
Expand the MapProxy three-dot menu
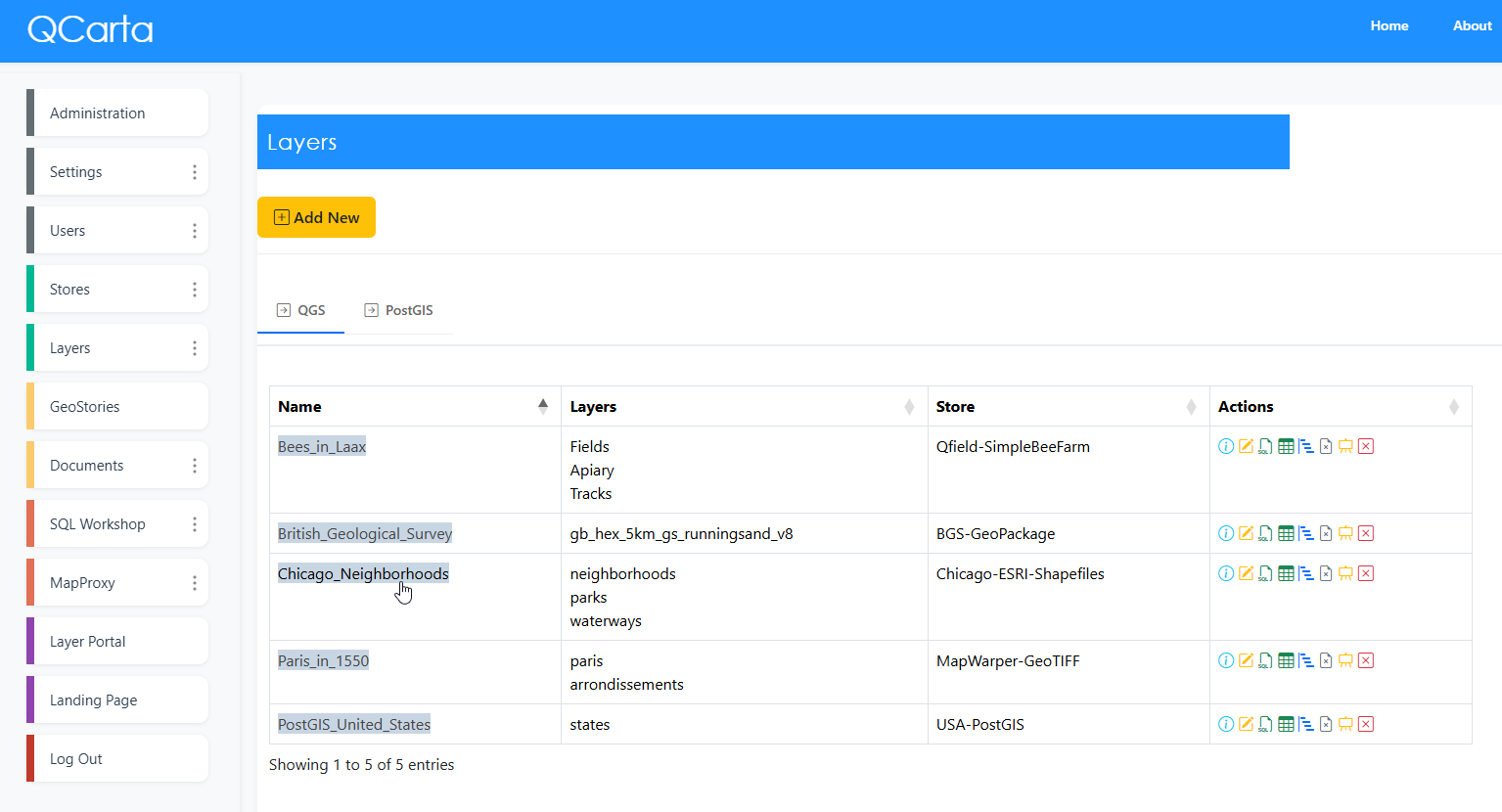pyautogui.click(x=195, y=583)
